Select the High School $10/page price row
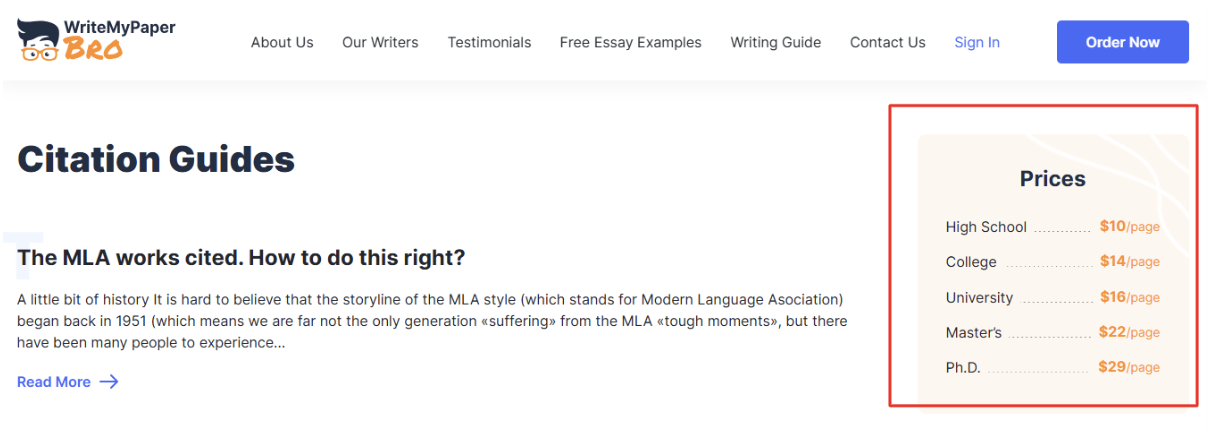 click(1052, 227)
